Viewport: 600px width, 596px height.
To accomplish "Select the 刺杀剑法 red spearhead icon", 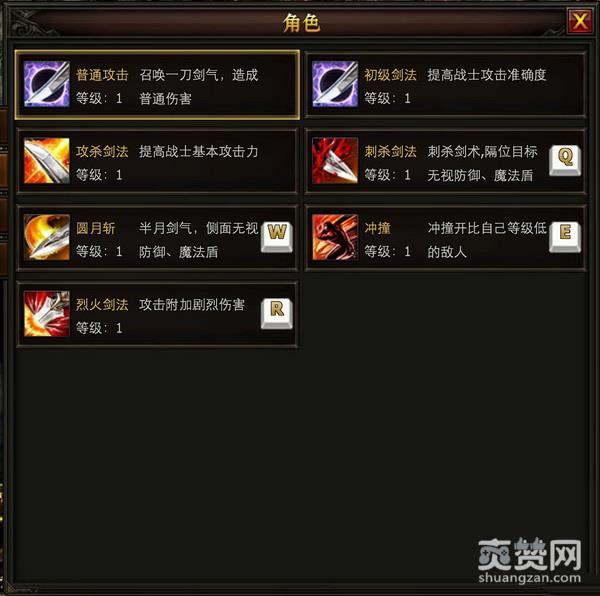I will pos(335,161).
